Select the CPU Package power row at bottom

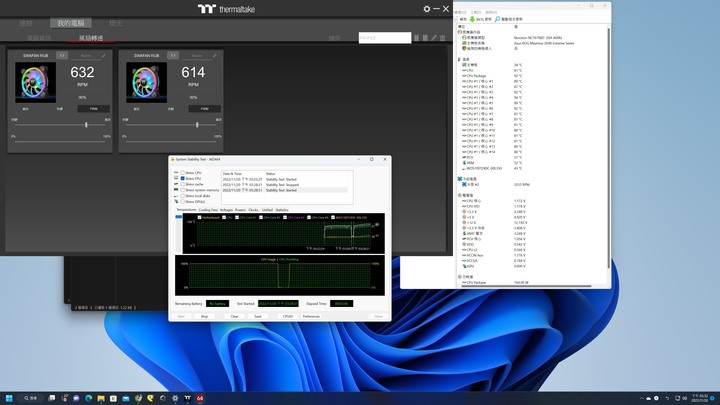click(533, 282)
